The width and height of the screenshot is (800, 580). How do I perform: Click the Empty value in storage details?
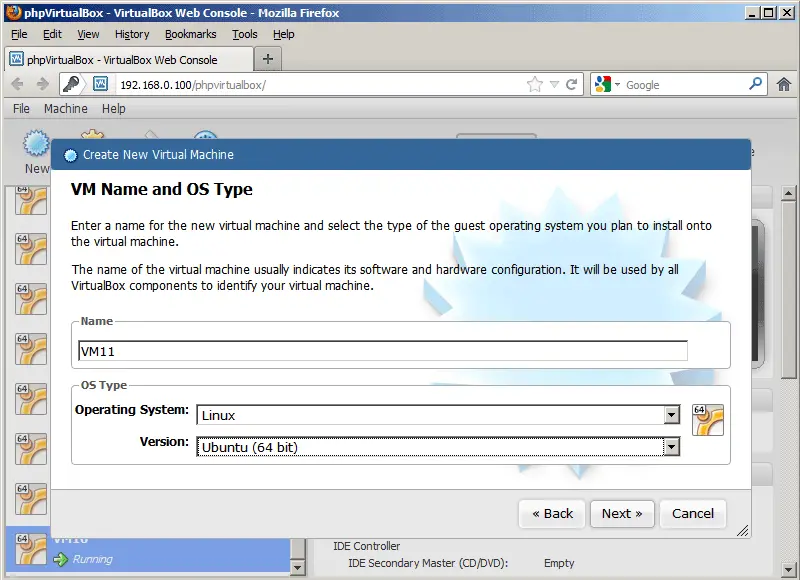coord(559,563)
